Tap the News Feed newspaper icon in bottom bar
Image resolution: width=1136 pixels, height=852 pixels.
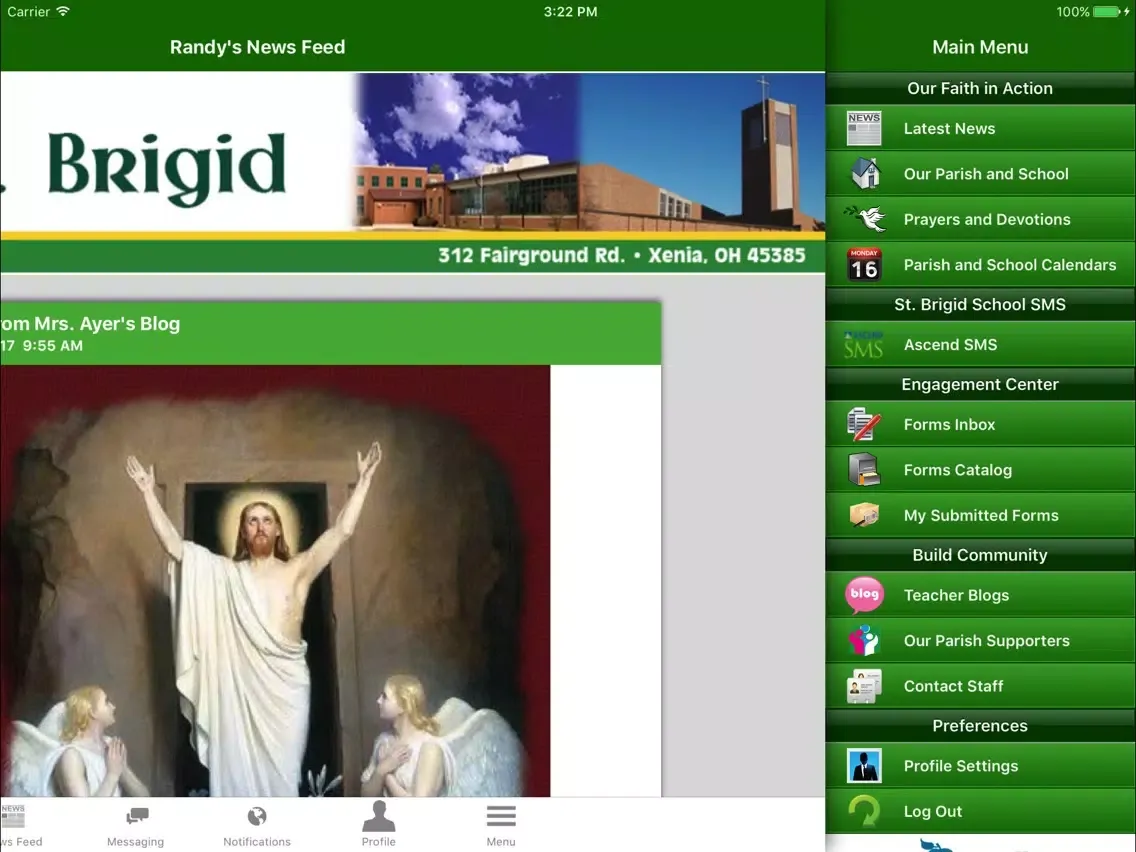(12, 816)
